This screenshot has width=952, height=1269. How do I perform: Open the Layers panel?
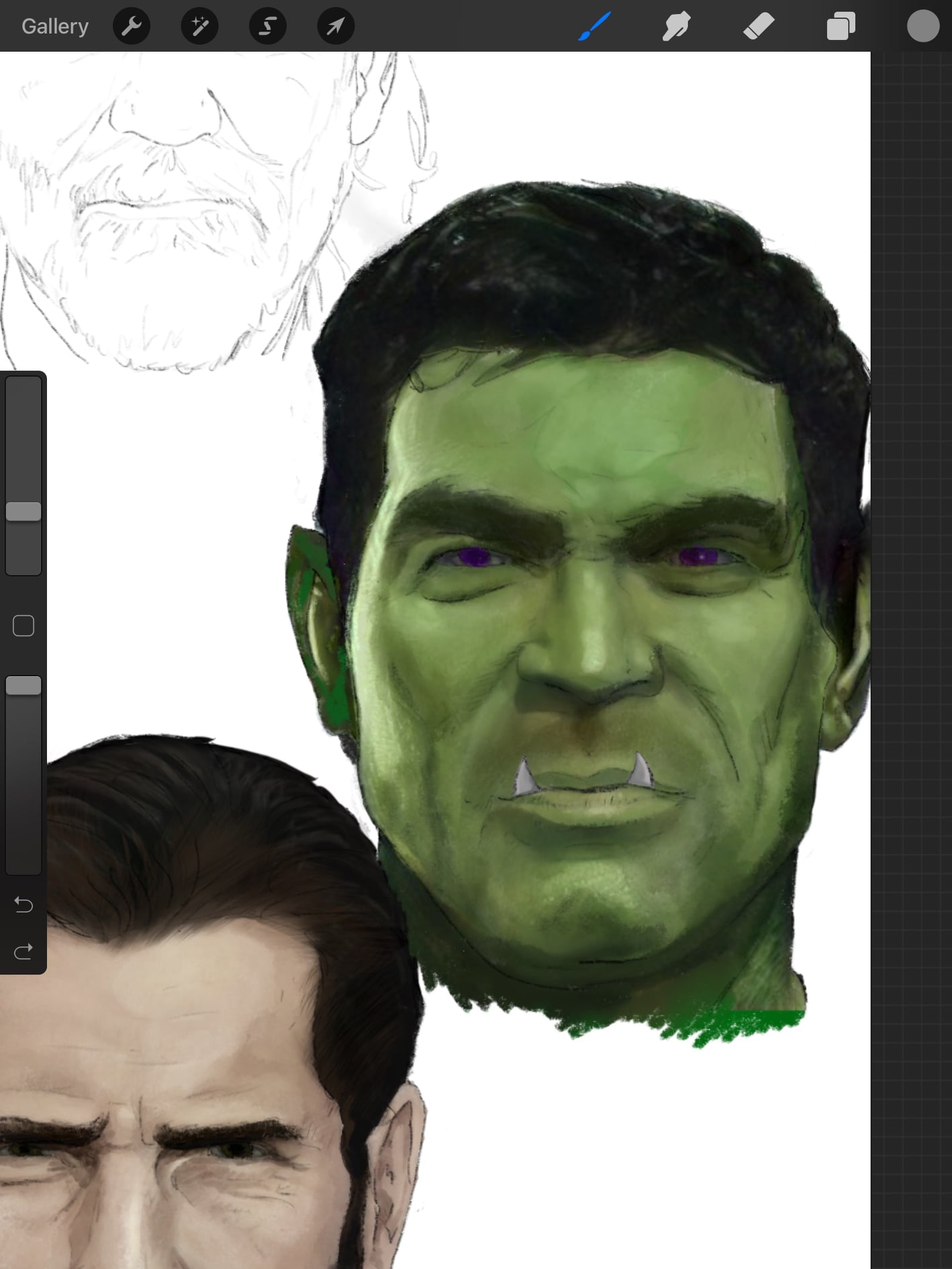pyautogui.click(x=841, y=26)
